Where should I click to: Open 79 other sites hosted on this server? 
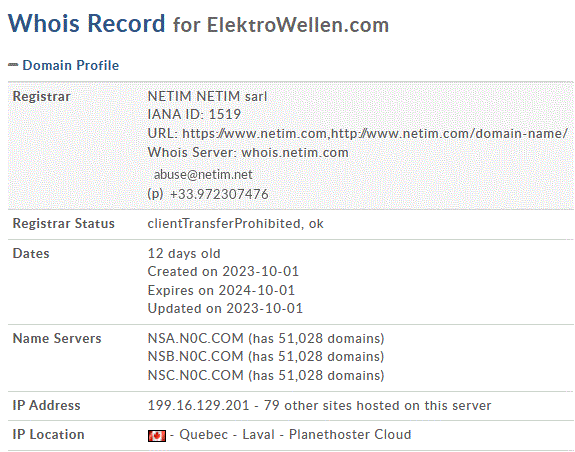pyautogui.click(x=377, y=405)
